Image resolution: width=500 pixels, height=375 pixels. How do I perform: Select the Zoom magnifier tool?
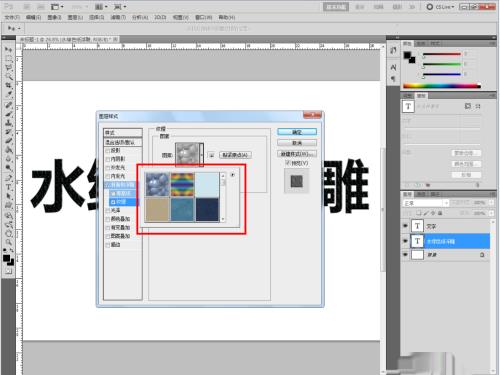tap(8, 242)
